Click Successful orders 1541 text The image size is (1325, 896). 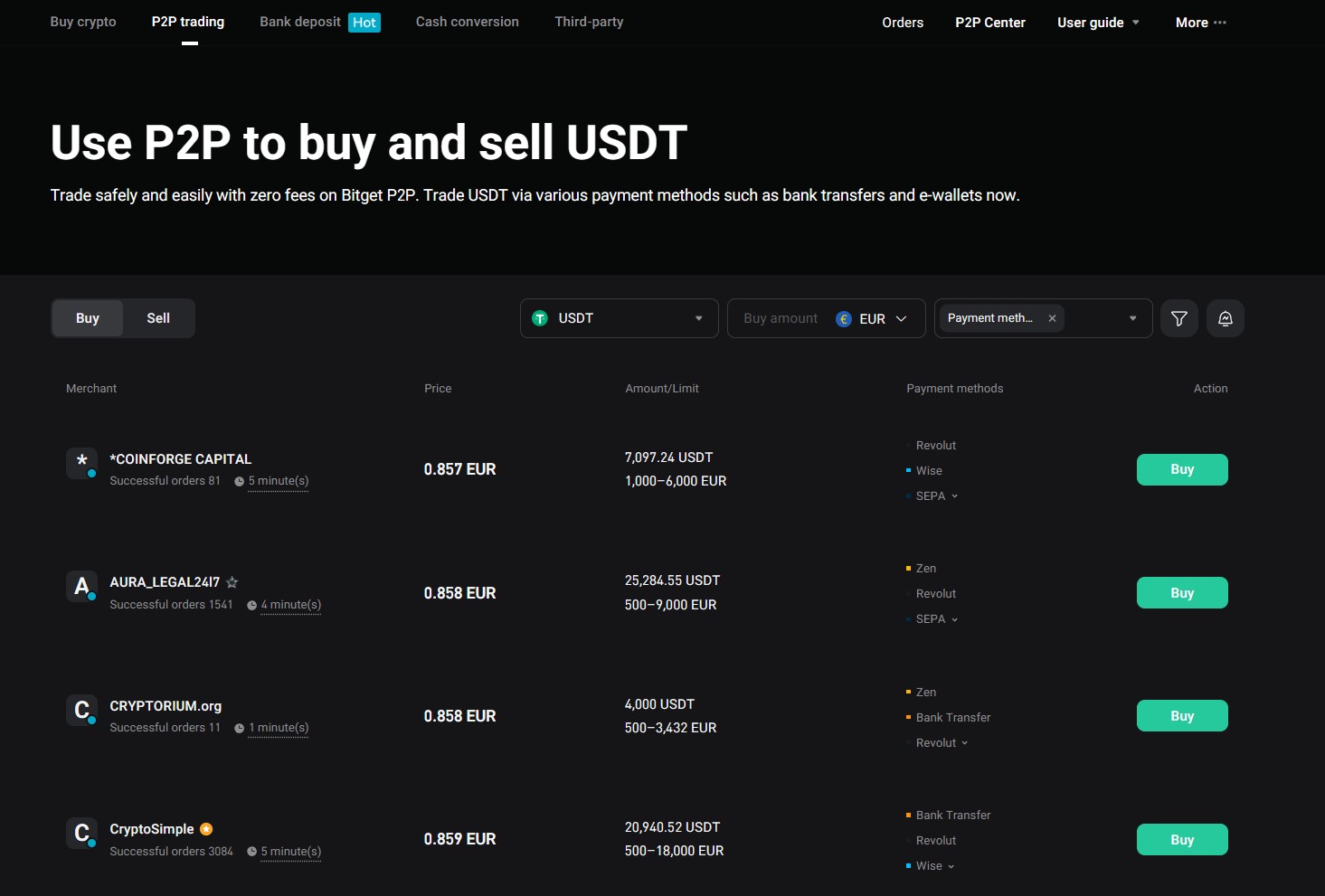[172, 605]
